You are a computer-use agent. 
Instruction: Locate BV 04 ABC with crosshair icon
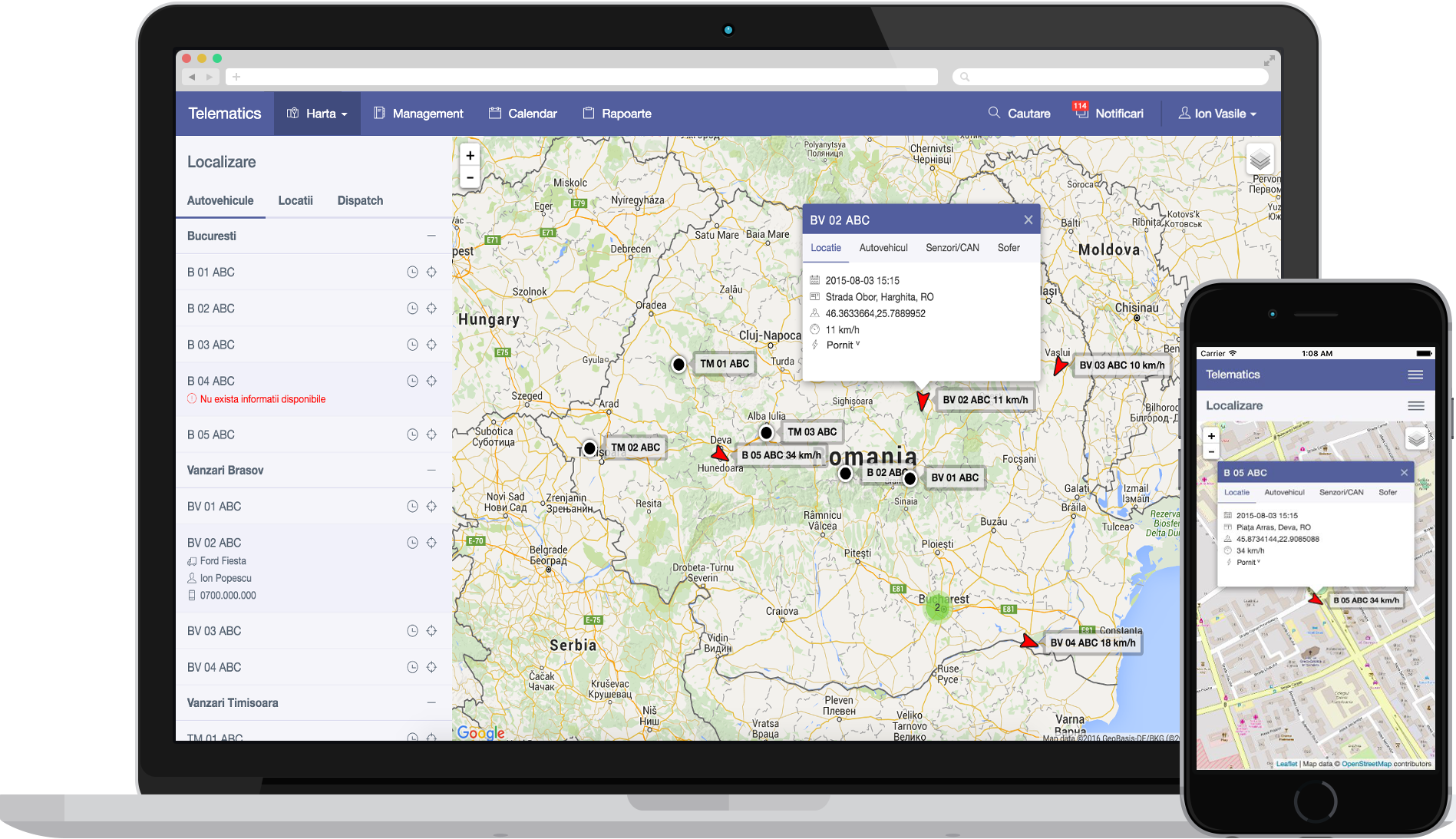pyautogui.click(x=431, y=667)
